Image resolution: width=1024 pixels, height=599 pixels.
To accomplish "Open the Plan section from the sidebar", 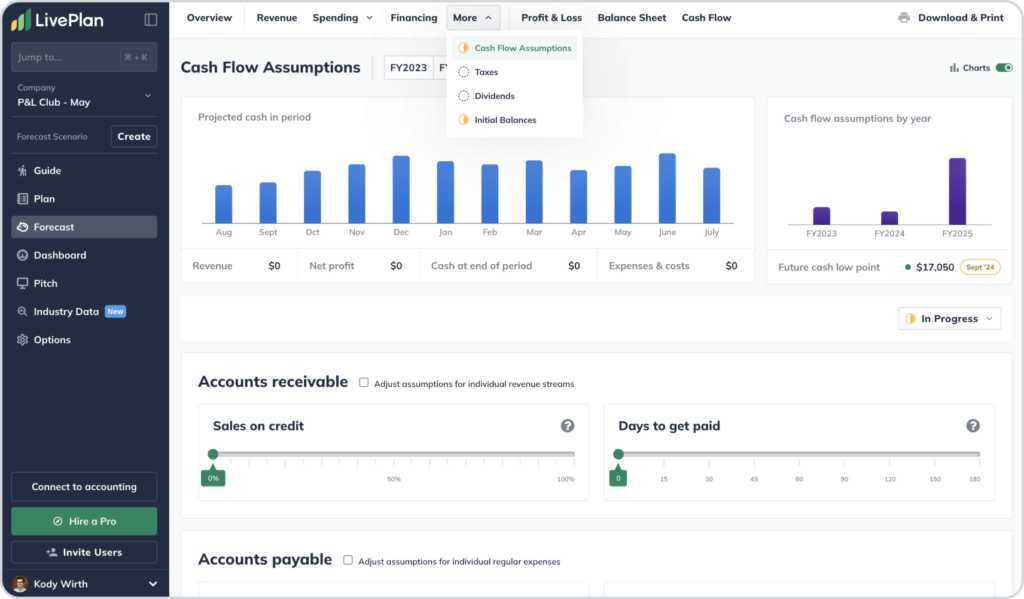I will (43, 198).
